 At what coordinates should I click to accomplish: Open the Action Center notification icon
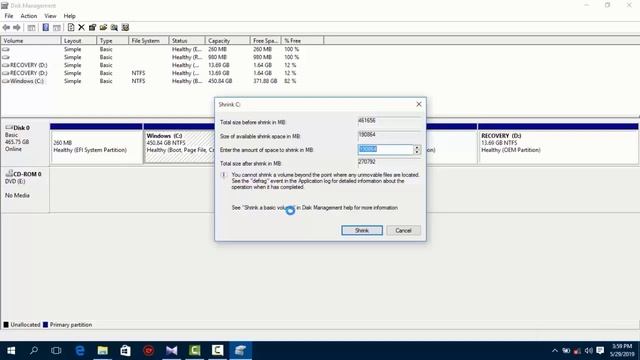(600, 351)
